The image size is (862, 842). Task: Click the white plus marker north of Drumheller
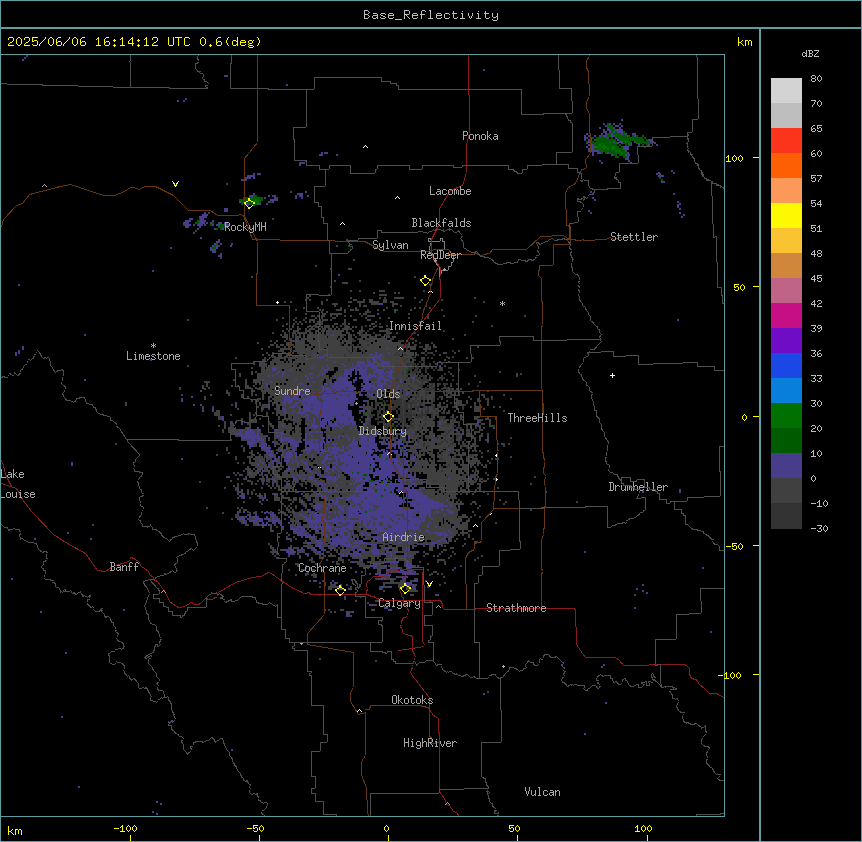point(612,375)
